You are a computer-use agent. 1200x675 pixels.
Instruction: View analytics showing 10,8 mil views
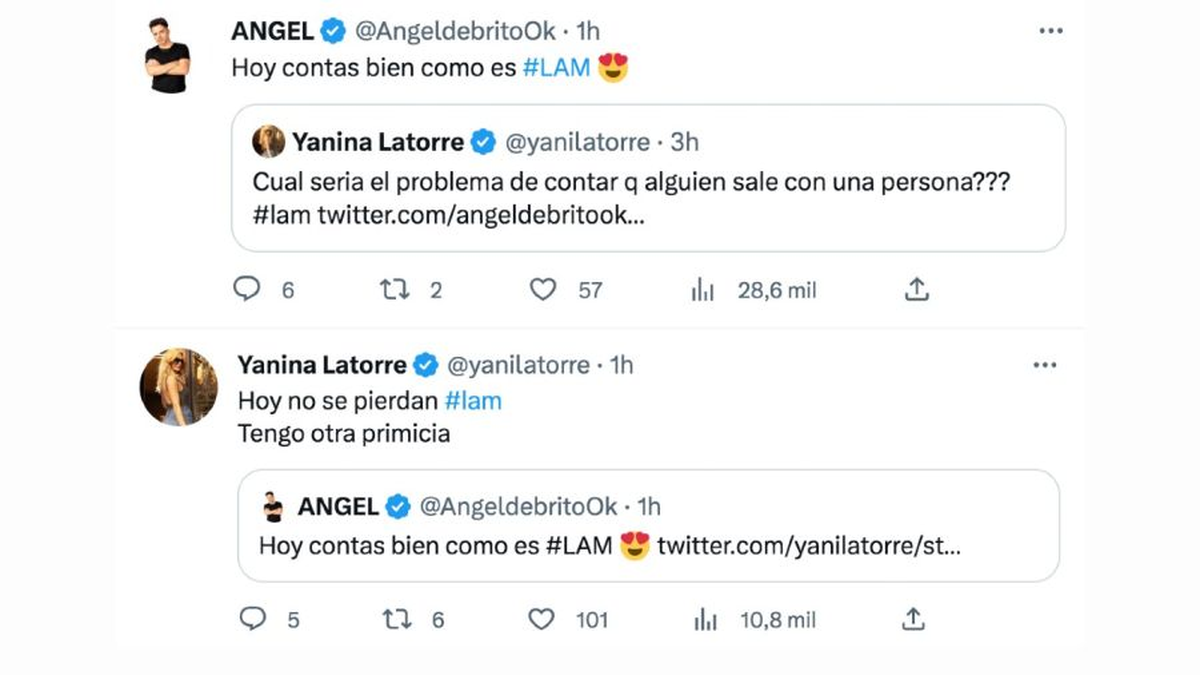click(x=705, y=620)
